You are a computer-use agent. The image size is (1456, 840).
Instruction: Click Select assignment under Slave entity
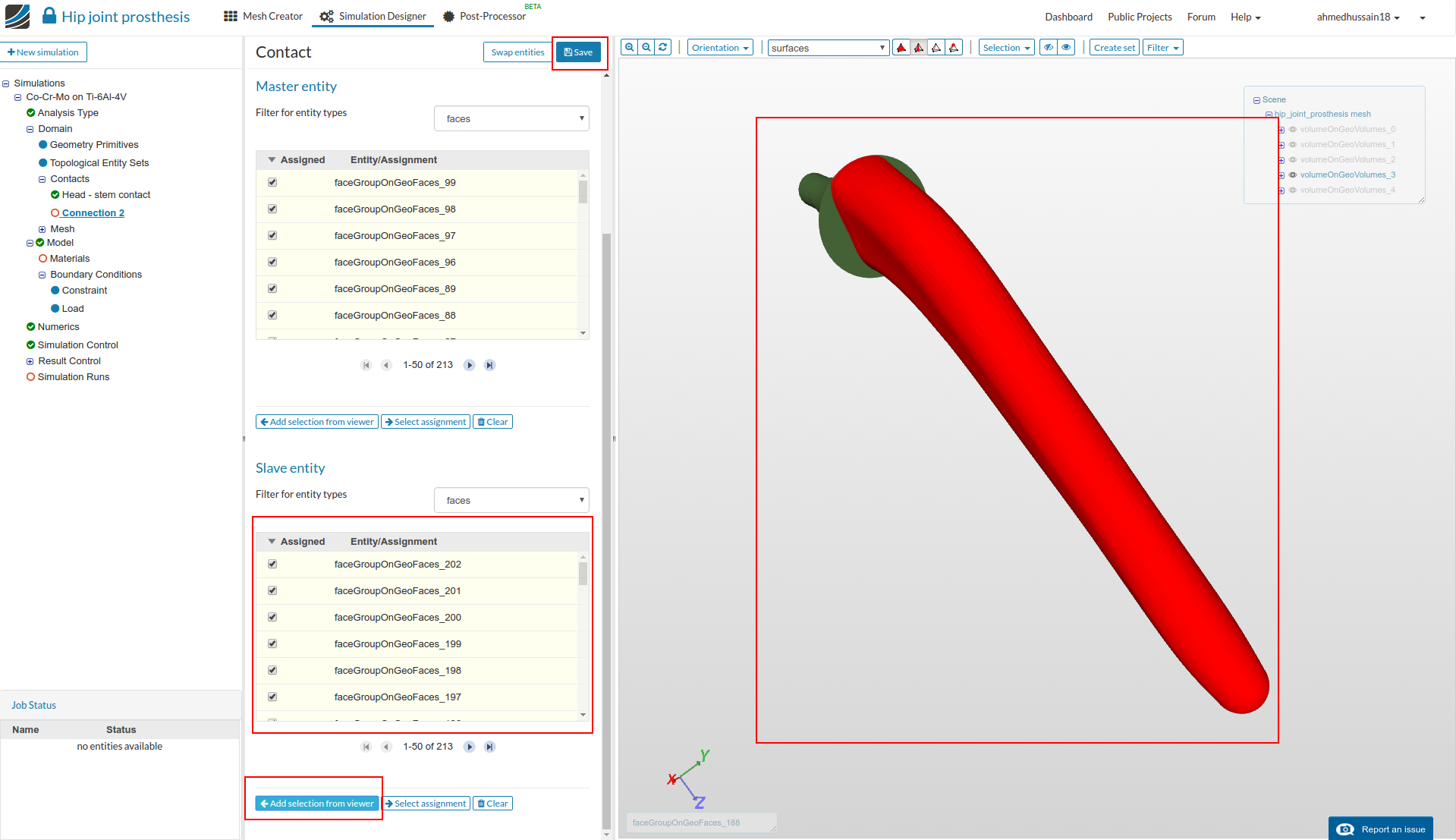[x=426, y=804]
